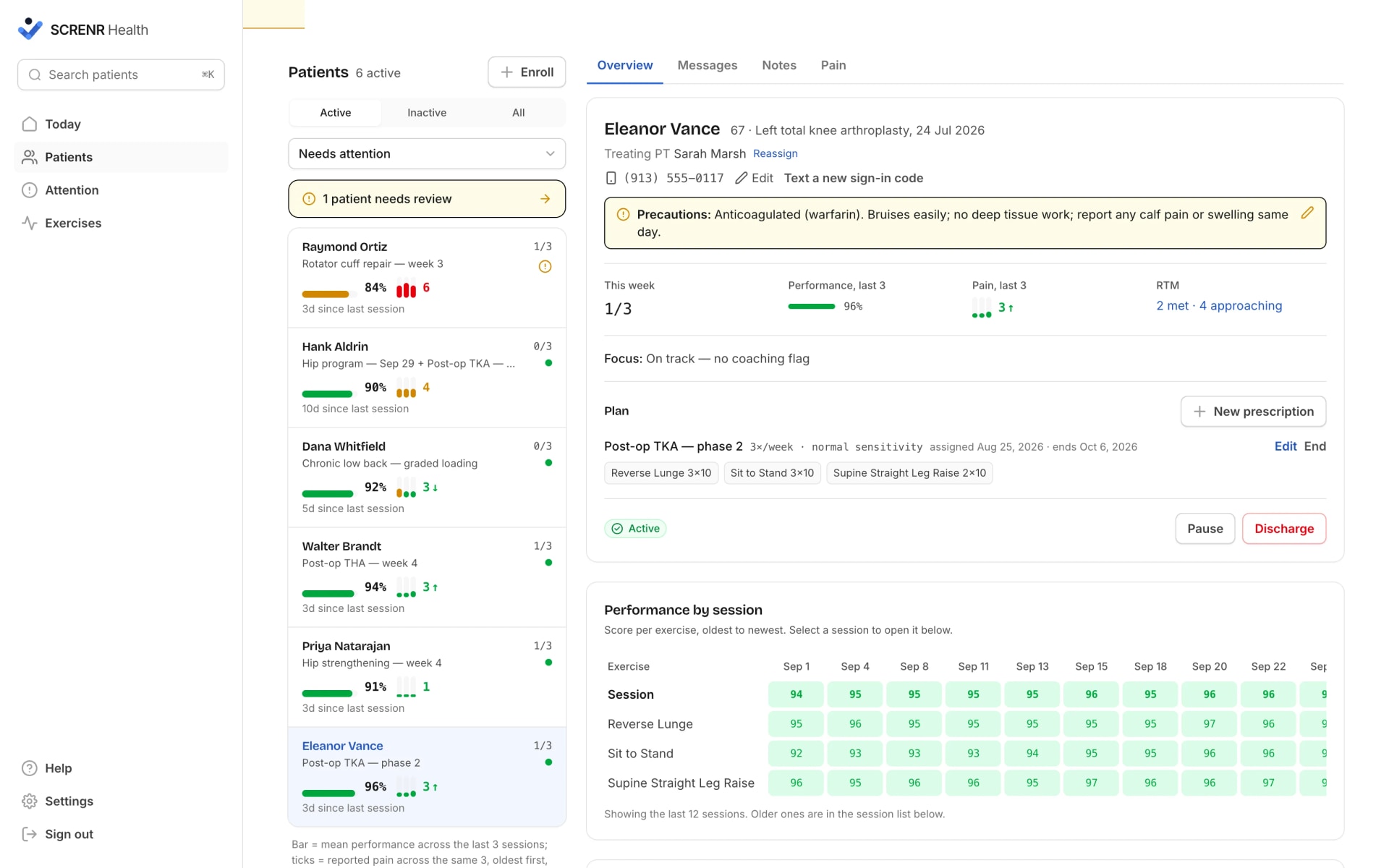Image resolution: width=1389 pixels, height=868 pixels.
Task: Switch patient list filter to All
Action: point(519,113)
